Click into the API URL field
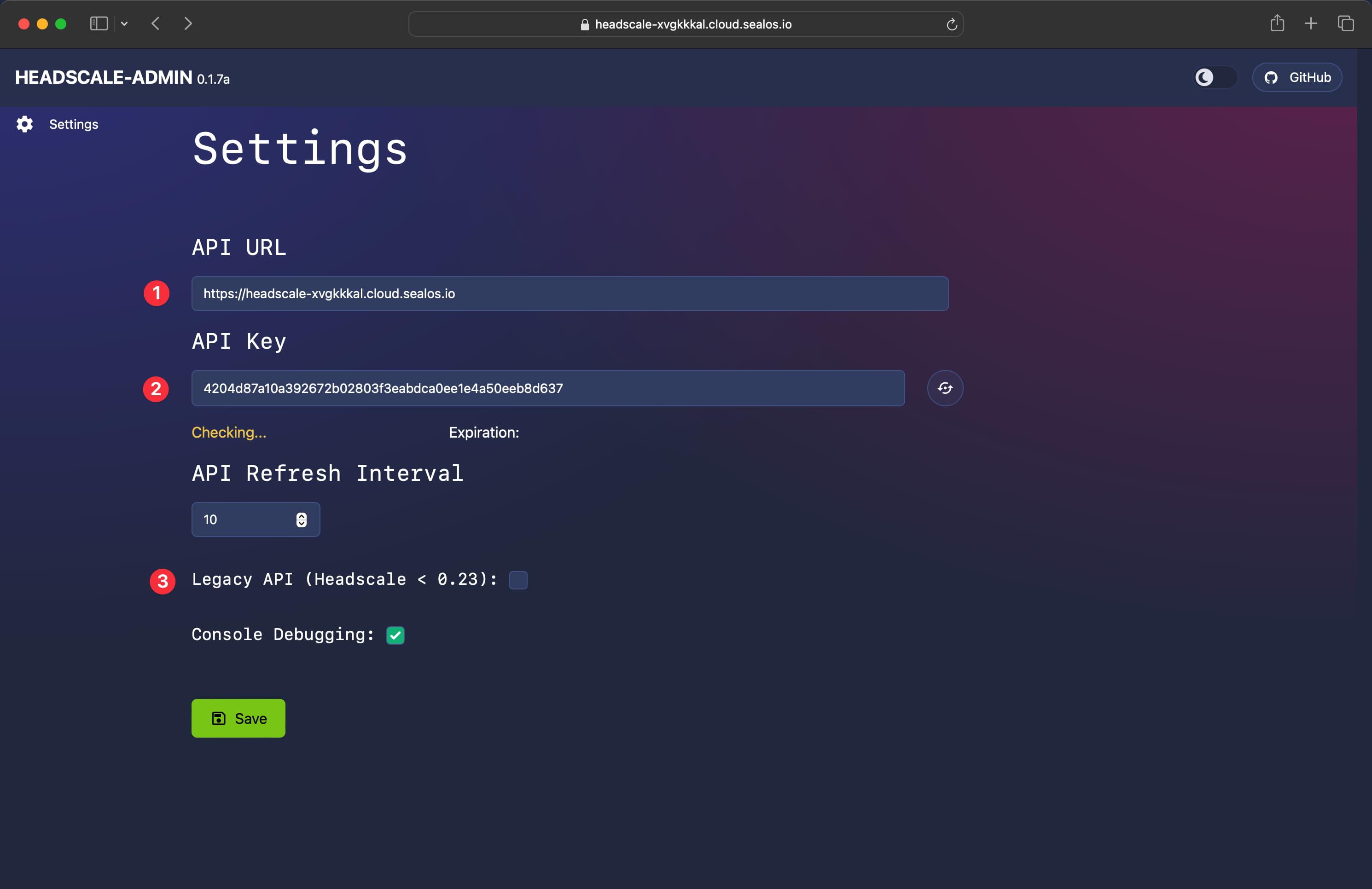 click(x=569, y=293)
